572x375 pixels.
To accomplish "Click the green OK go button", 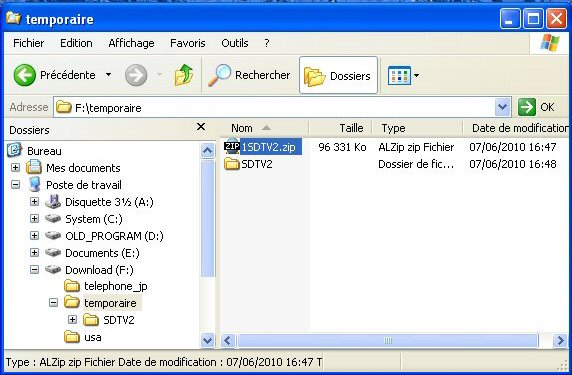I will 537,107.
